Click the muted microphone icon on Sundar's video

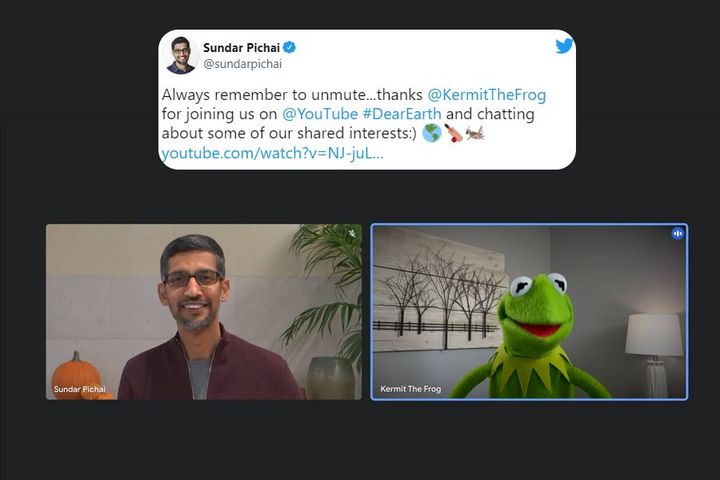click(352, 234)
